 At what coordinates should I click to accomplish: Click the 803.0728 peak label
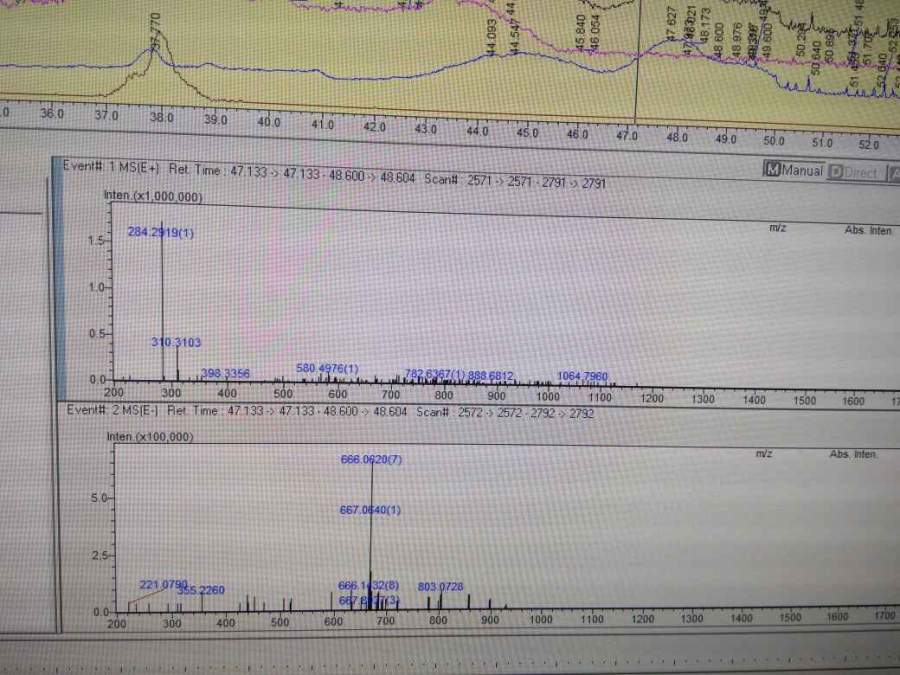[440, 587]
